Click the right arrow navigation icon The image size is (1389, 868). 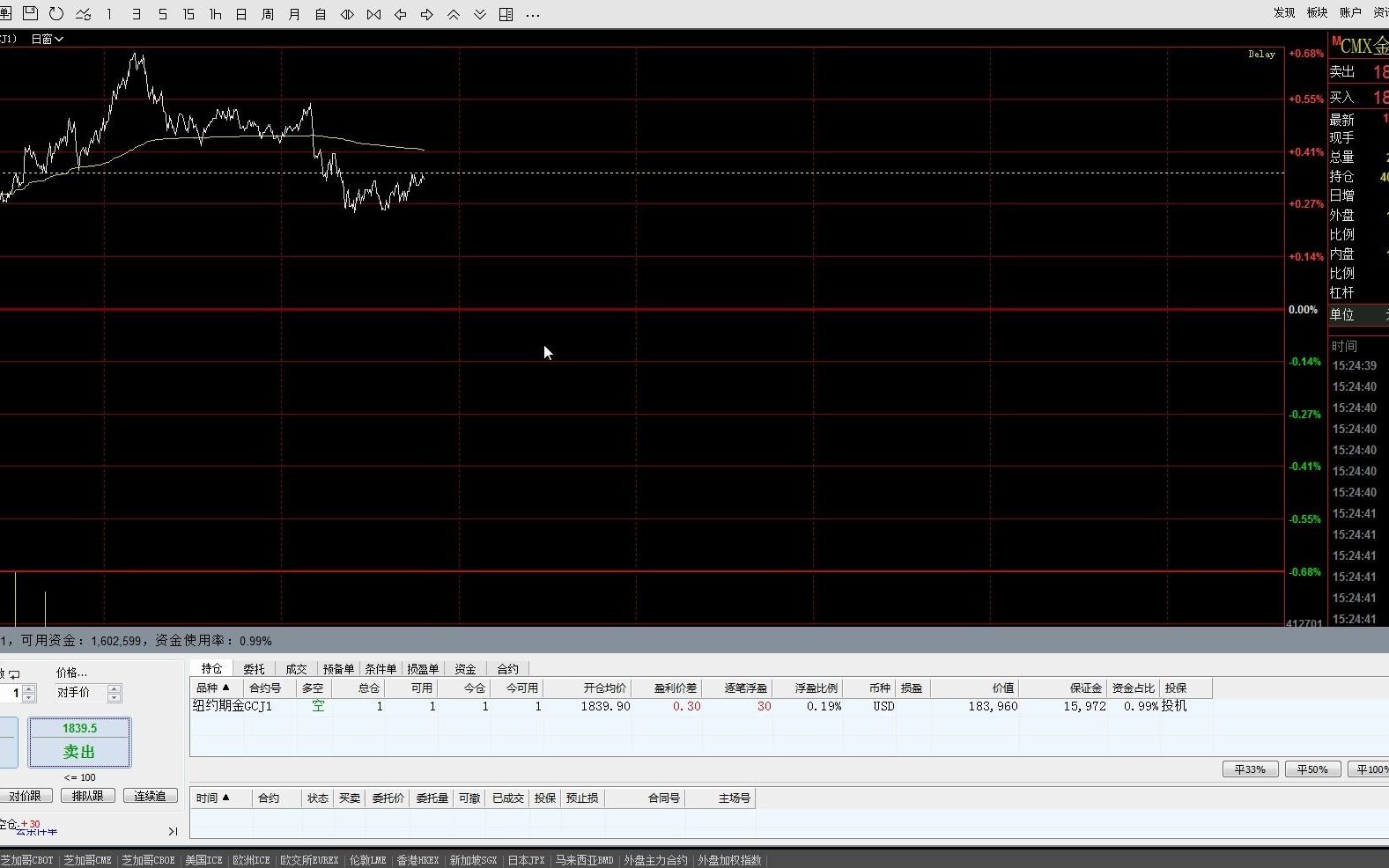click(426, 14)
